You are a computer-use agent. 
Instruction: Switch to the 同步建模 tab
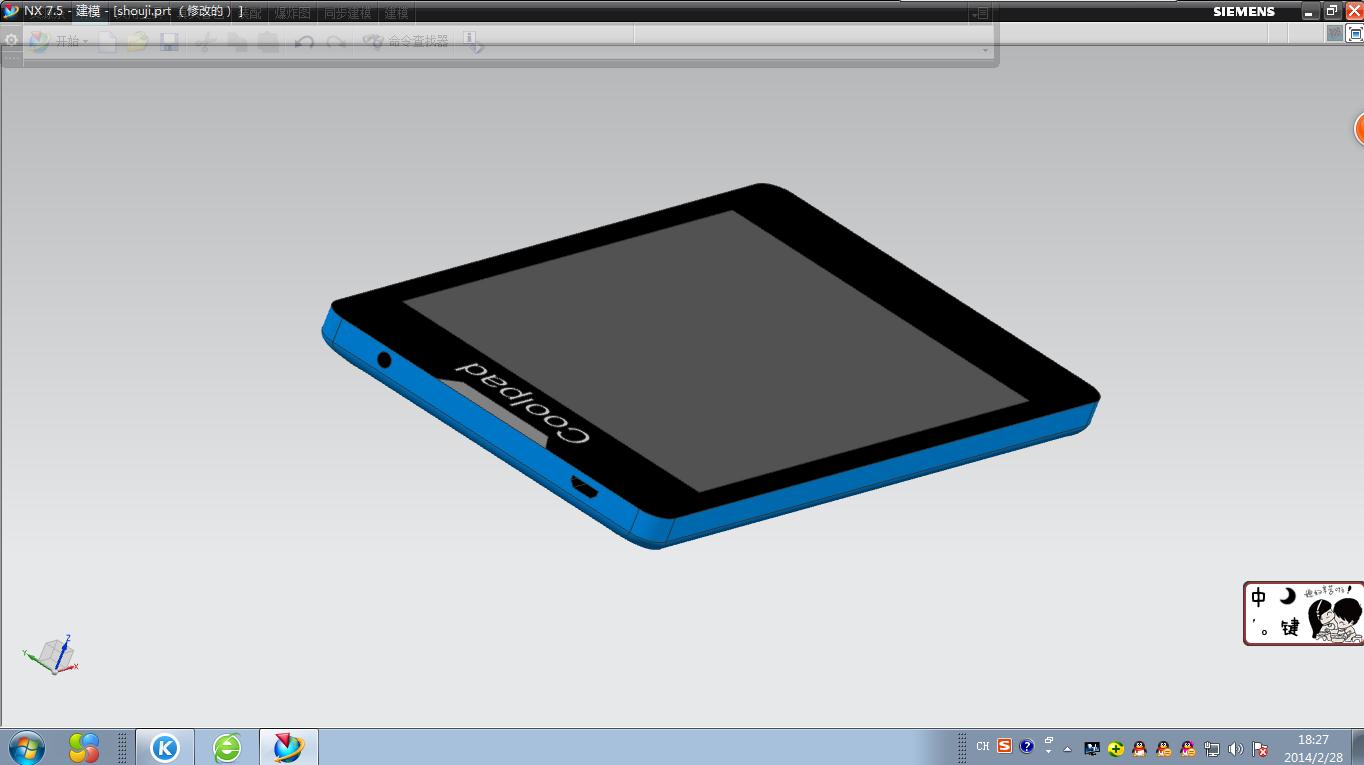(347, 13)
